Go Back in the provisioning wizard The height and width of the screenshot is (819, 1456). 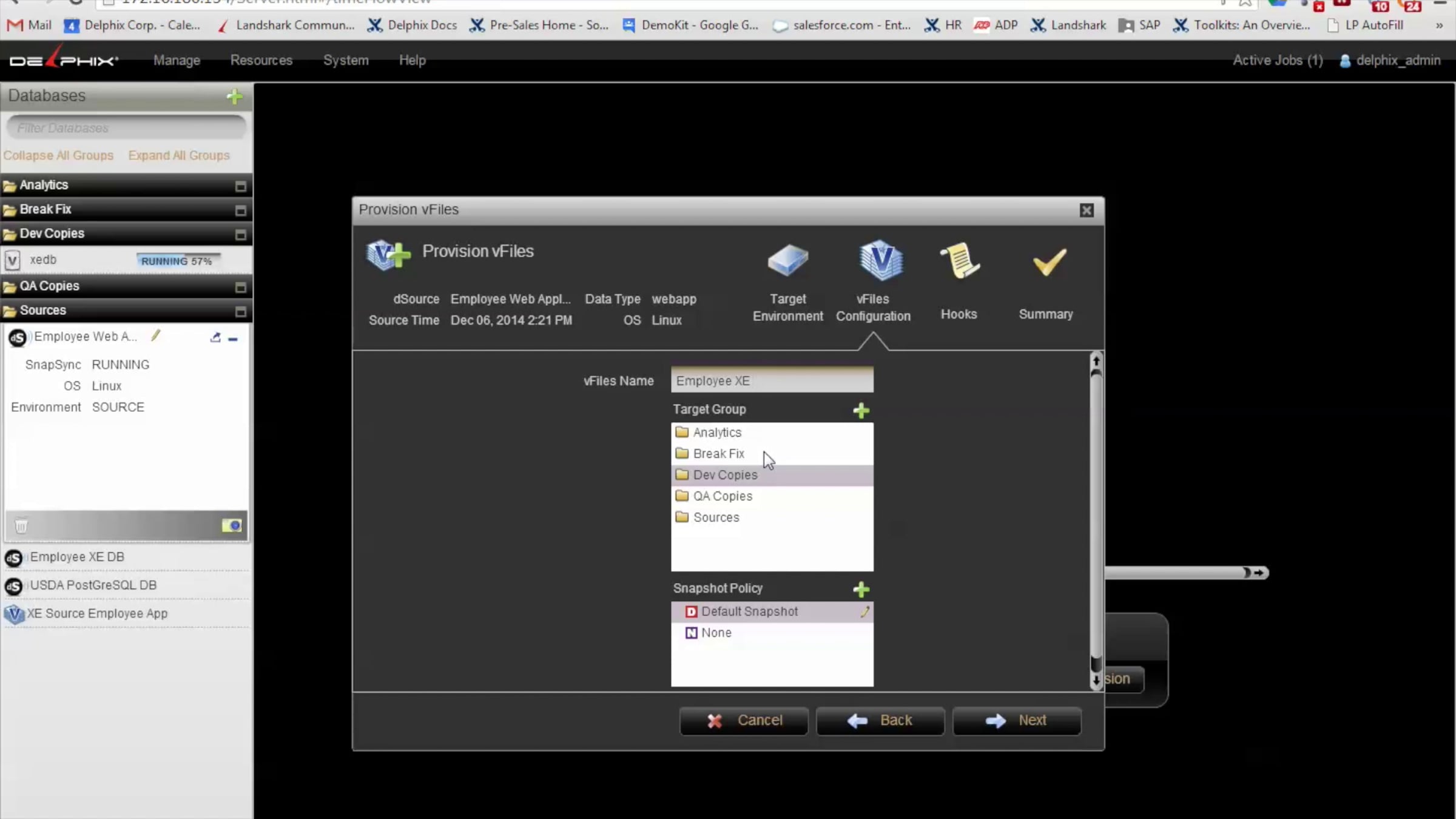coord(880,721)
